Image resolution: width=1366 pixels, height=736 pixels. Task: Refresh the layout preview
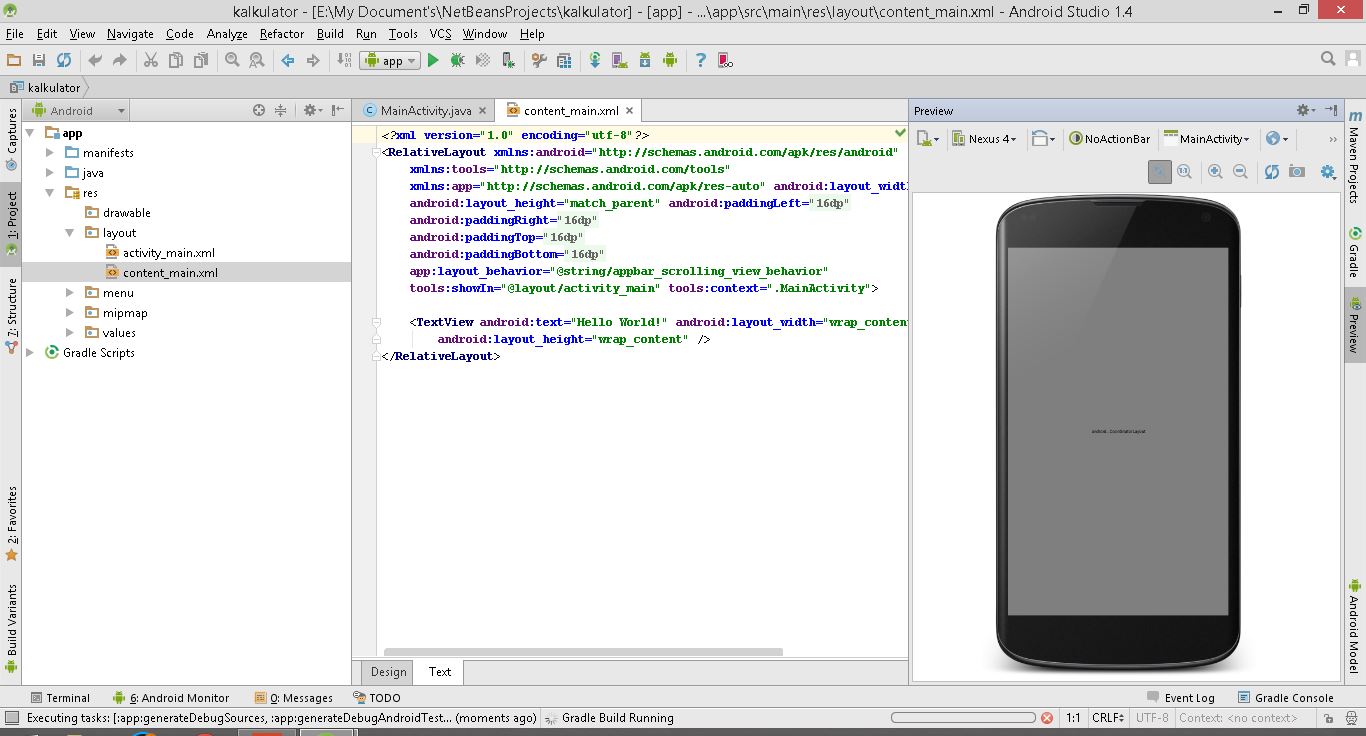1271,172
